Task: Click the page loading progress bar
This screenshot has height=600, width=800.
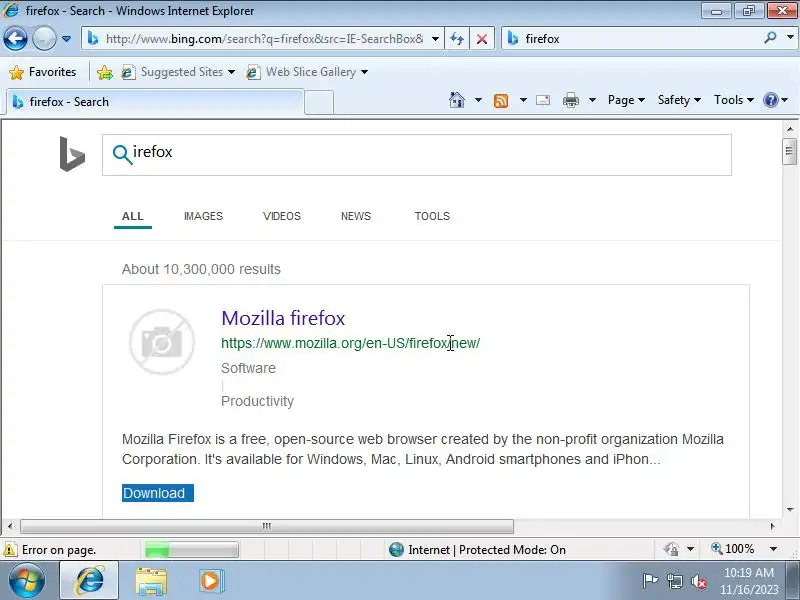Action: (191, 550)
